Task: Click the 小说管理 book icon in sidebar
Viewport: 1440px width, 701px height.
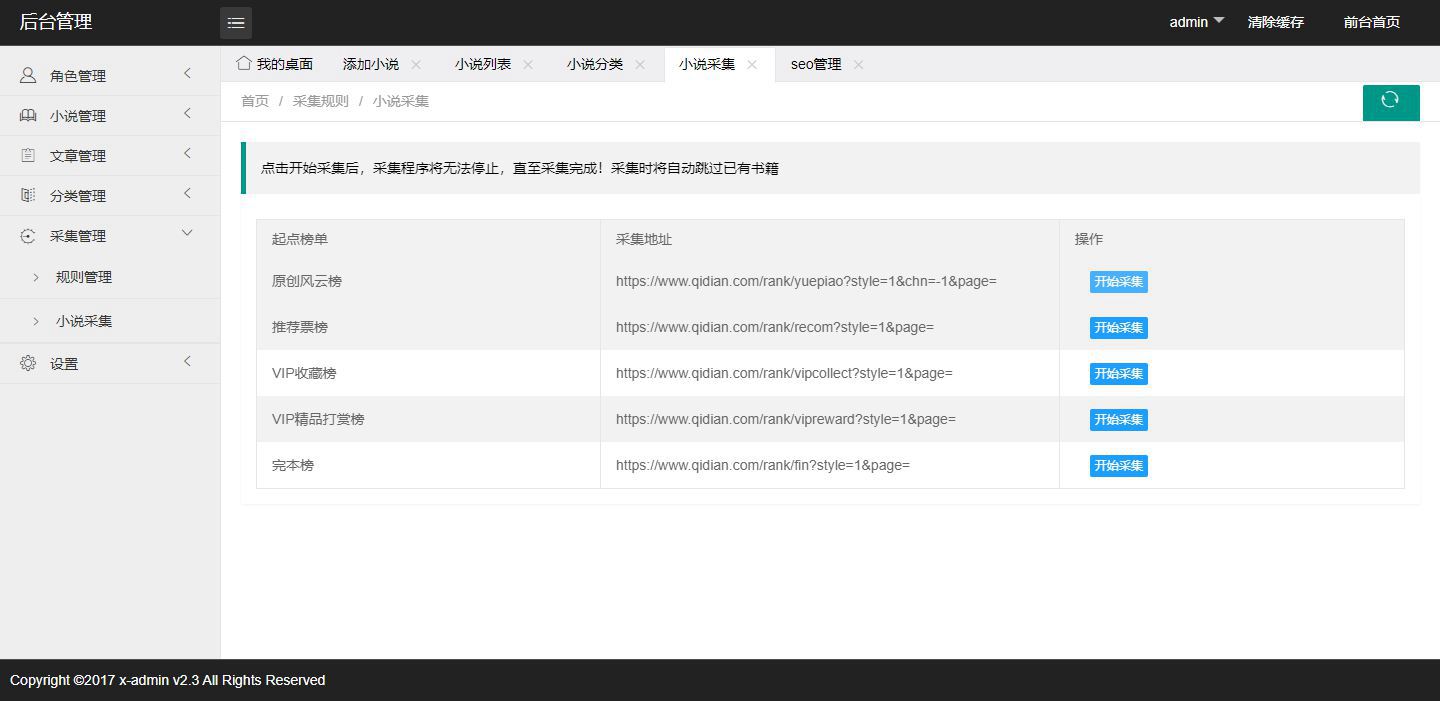Action: [x=27, y=115]
